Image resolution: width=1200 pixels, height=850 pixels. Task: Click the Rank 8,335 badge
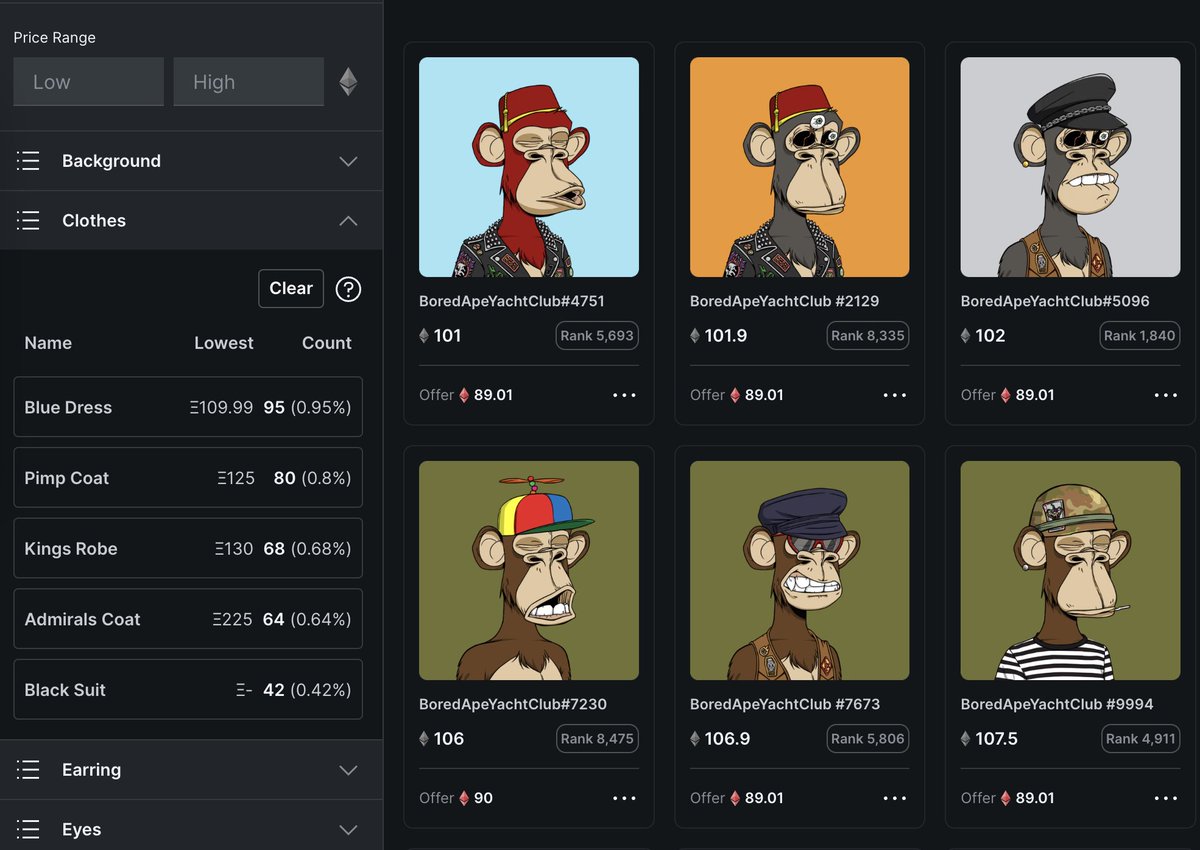point(868,336)
